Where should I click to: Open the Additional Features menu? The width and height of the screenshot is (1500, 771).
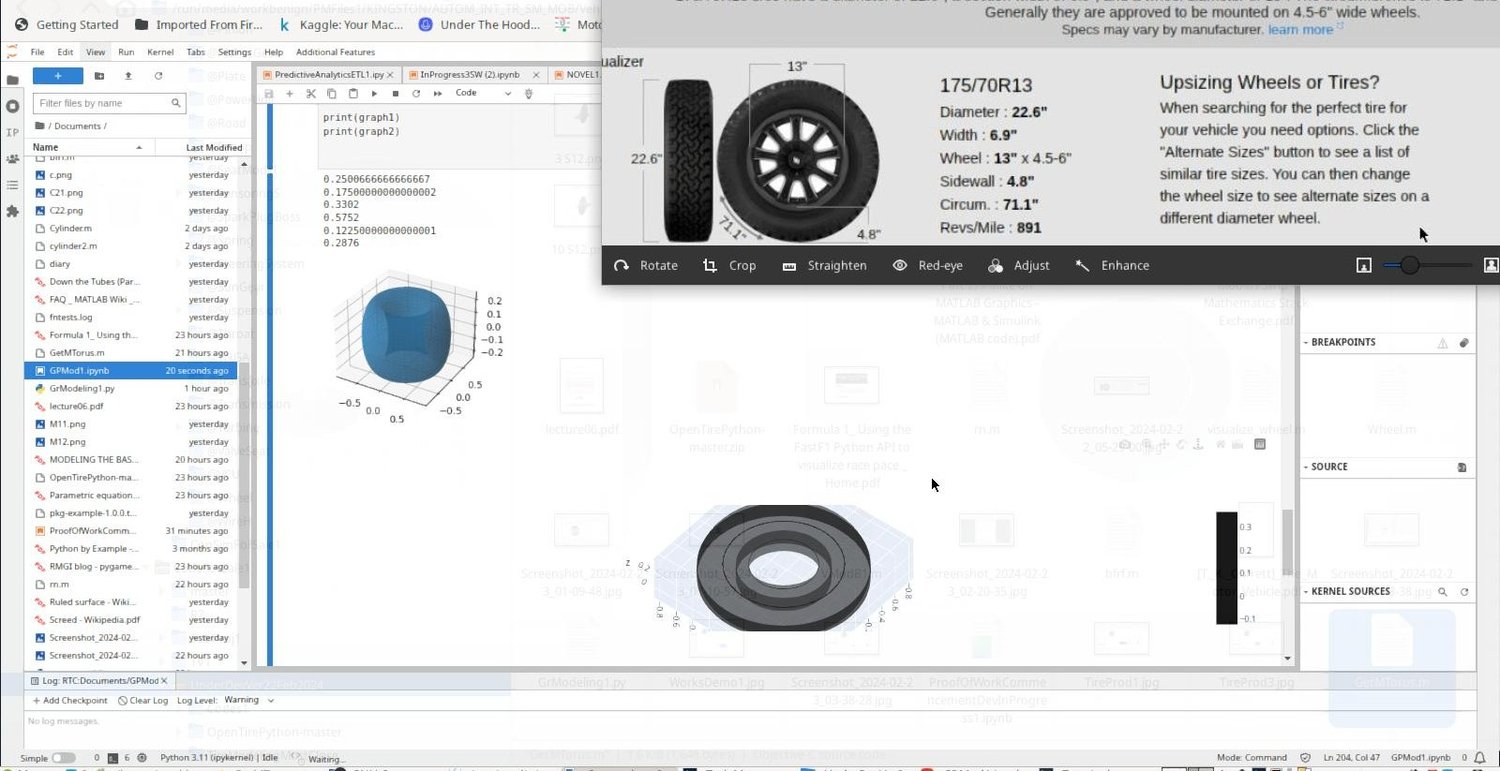tap(334, 52)
